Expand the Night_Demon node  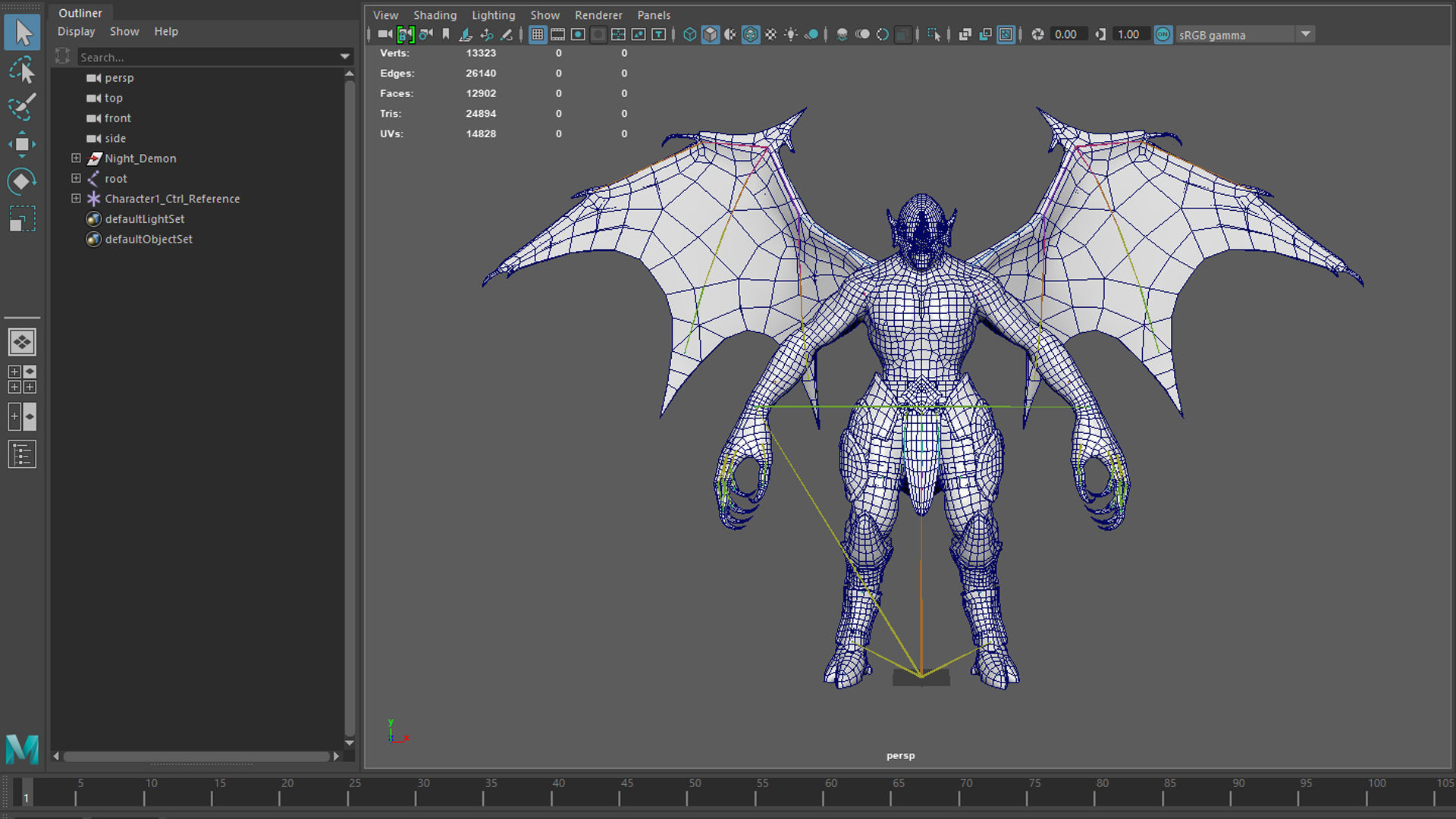[76, 158]
